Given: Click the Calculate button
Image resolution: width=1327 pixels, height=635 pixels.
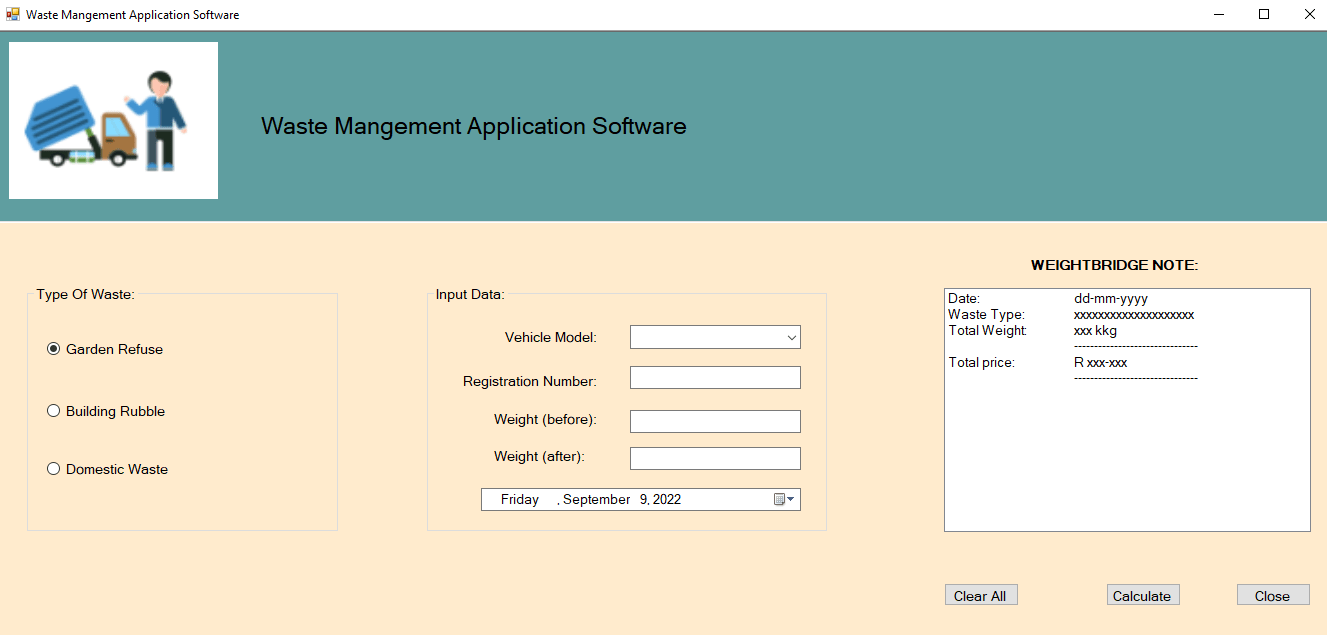Looking at the screenshot, I should coord(1142,594).
